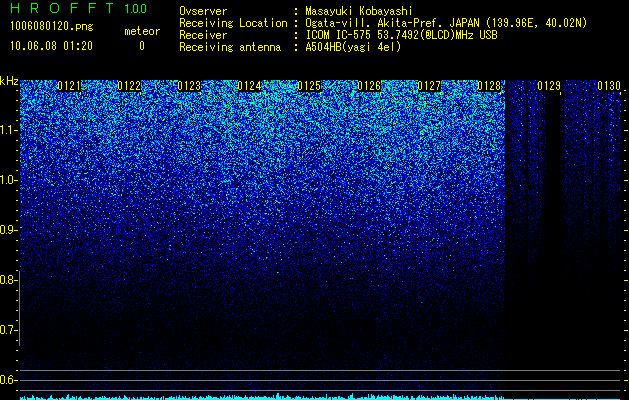
Task: Select the 0123 time marker
Action: click(189, 86)
